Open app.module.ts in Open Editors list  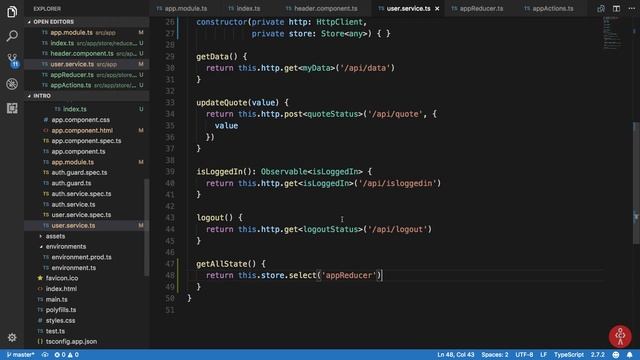(x=87, y=32)
